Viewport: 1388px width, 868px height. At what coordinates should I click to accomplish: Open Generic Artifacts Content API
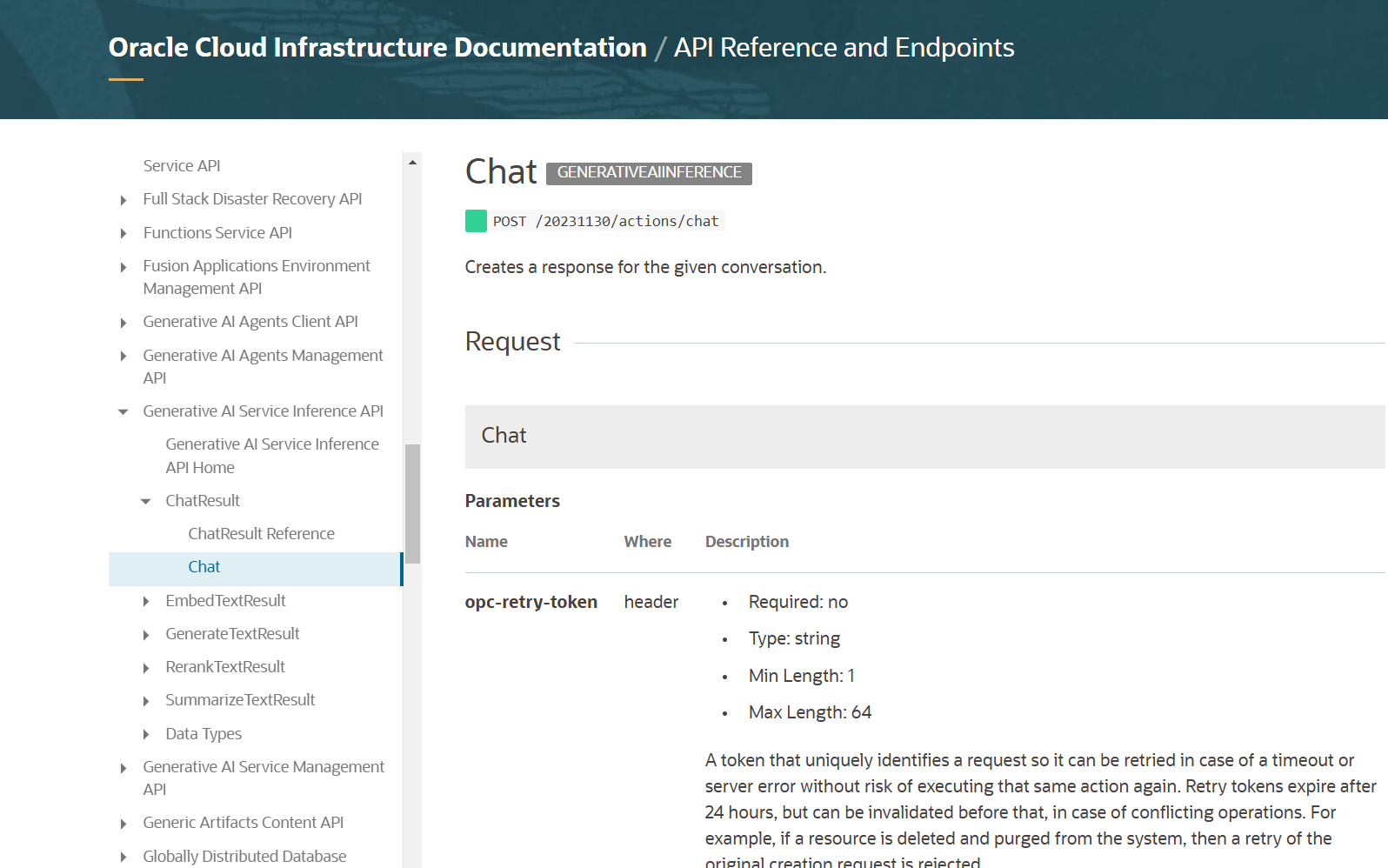(244, 822)
